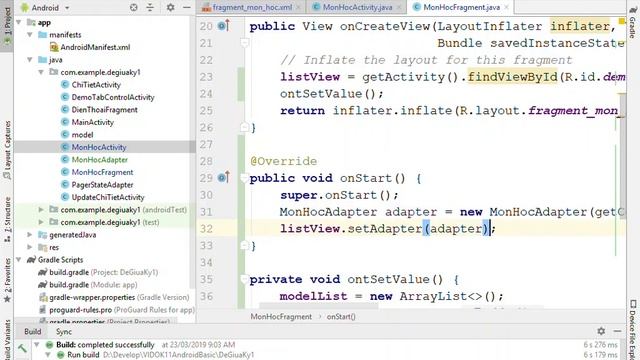Click the yellow warning marker in editor stripe
Viewport: 640px width, 360px height.
tap(622, 20)
